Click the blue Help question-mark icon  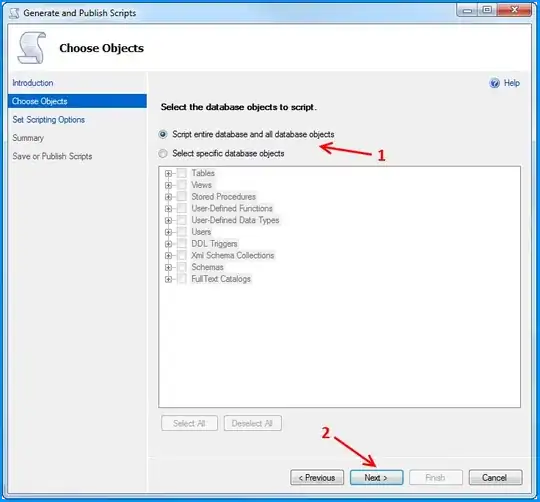(494, 83)
